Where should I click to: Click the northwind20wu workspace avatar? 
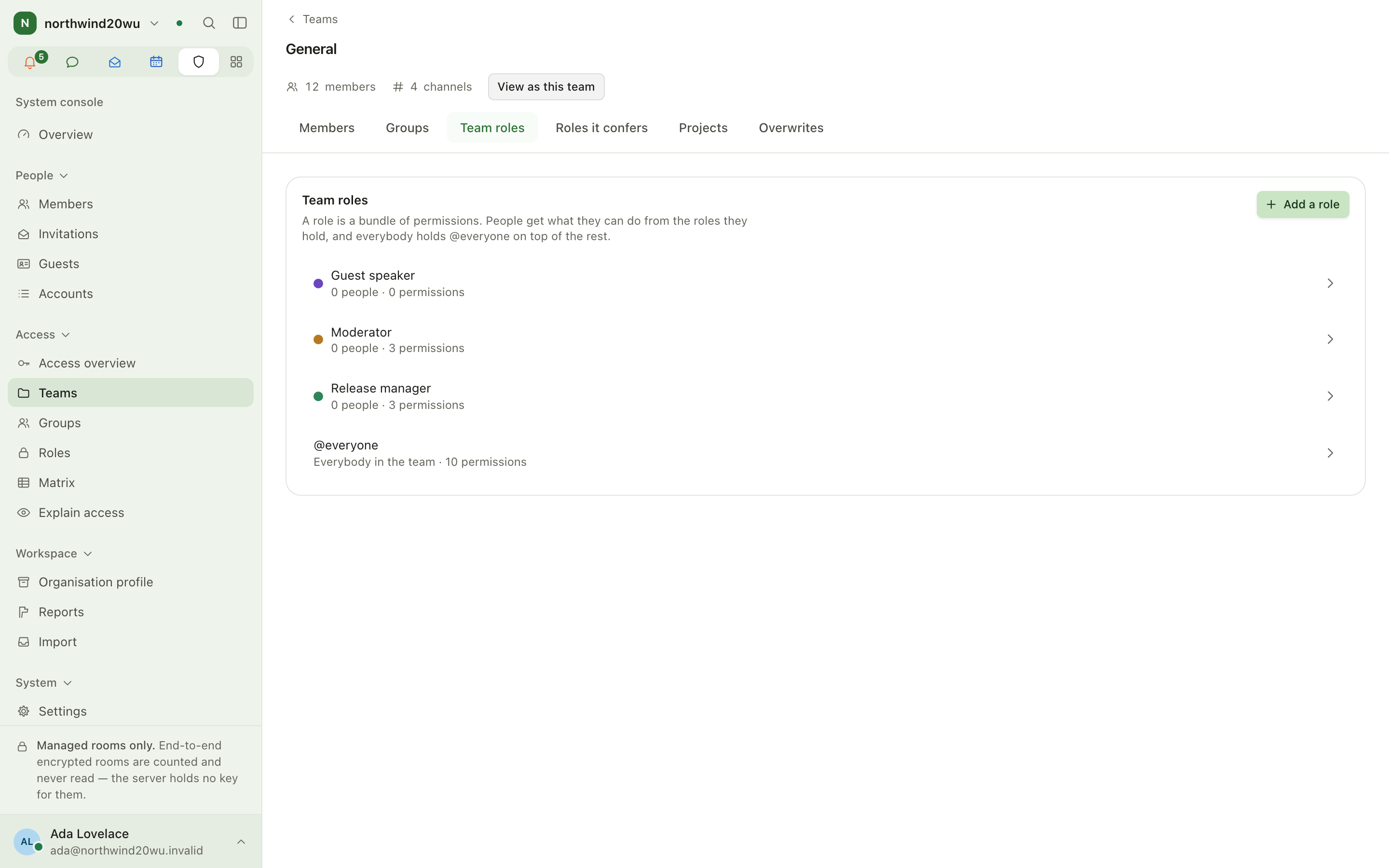tap(25, 23)
